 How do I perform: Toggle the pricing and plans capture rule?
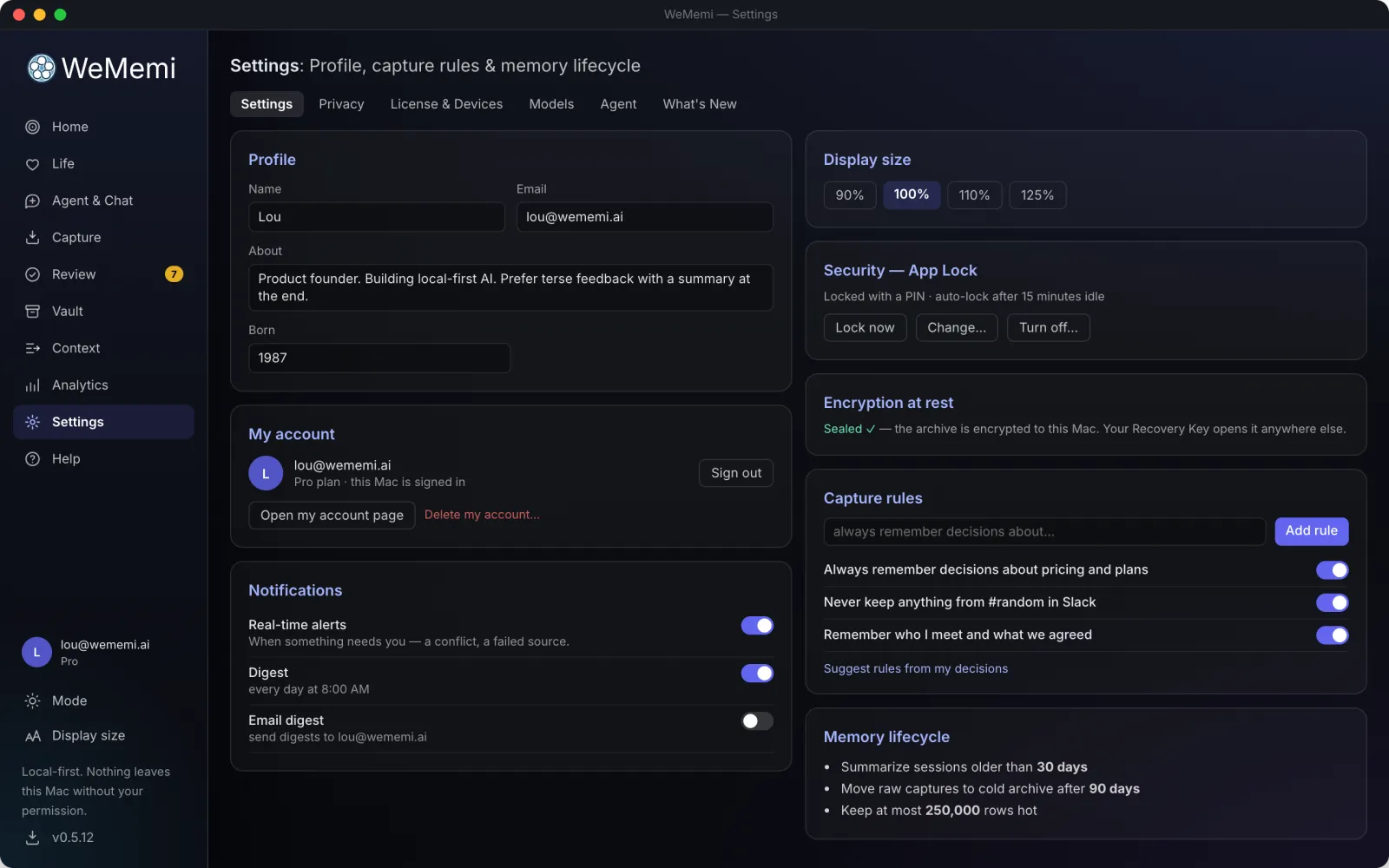point(1332,570)
